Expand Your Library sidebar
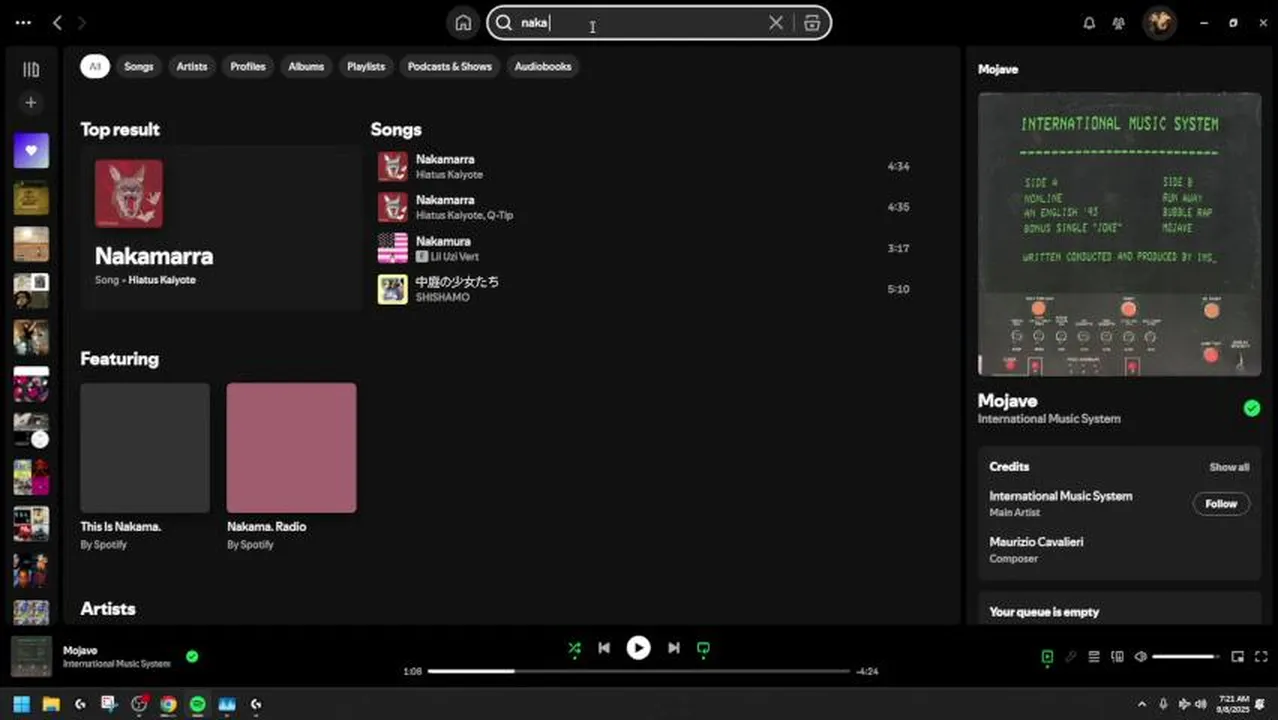 (31, 70)
